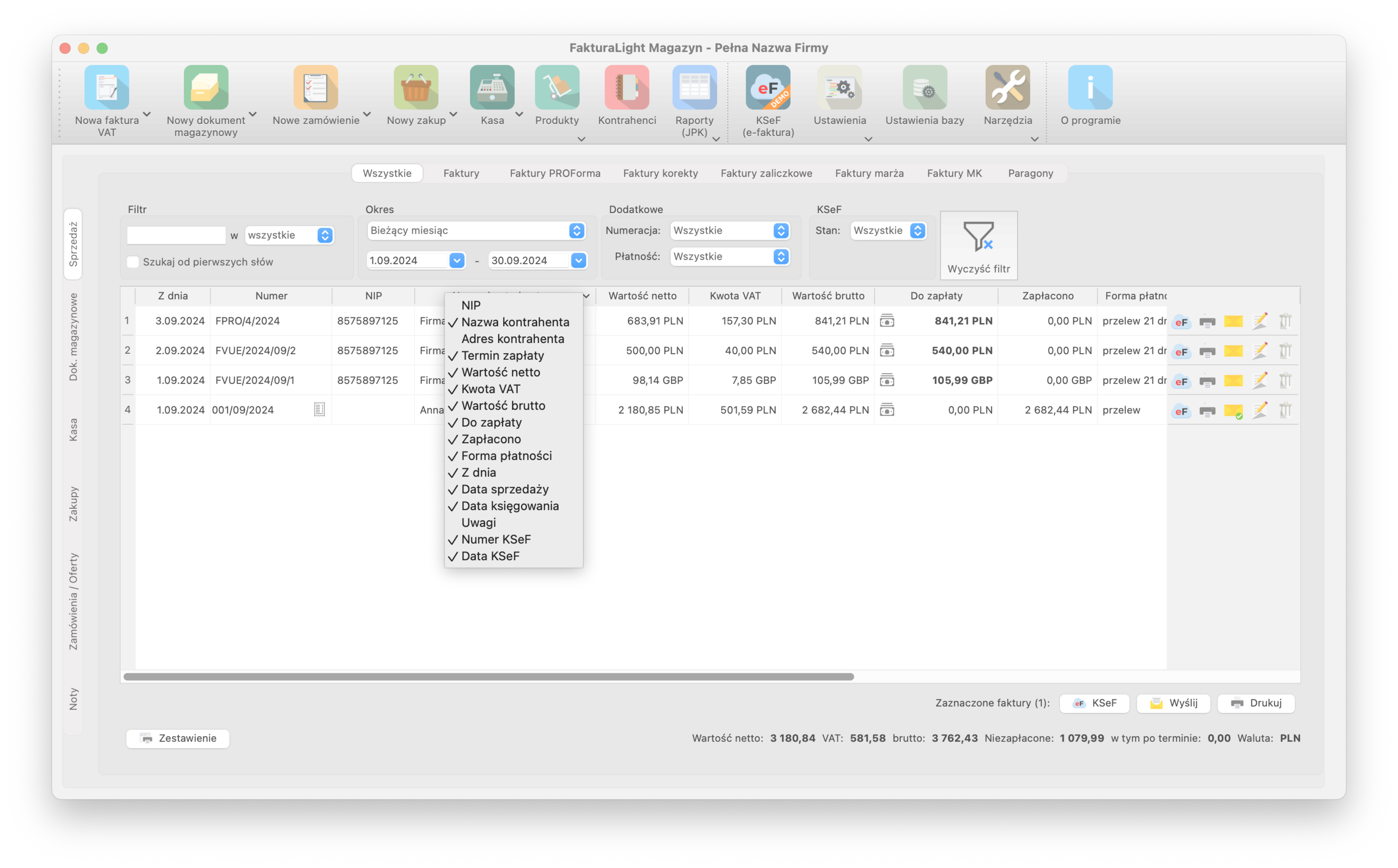Open Numeracja dropdown
The image size is (1398, 868).
(730, 230)
